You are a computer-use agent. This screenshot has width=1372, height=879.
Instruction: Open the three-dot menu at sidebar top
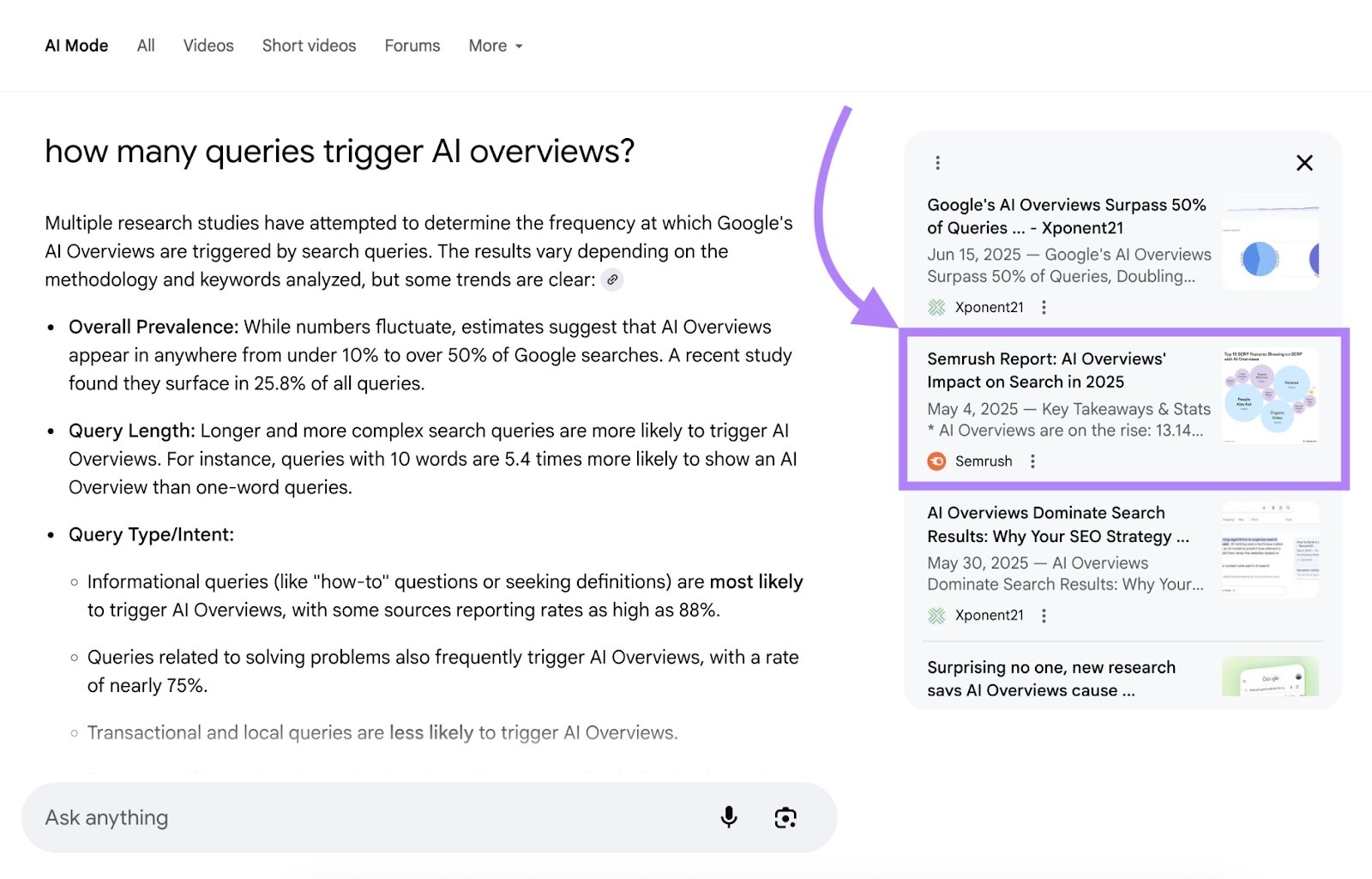click(938, 162)
